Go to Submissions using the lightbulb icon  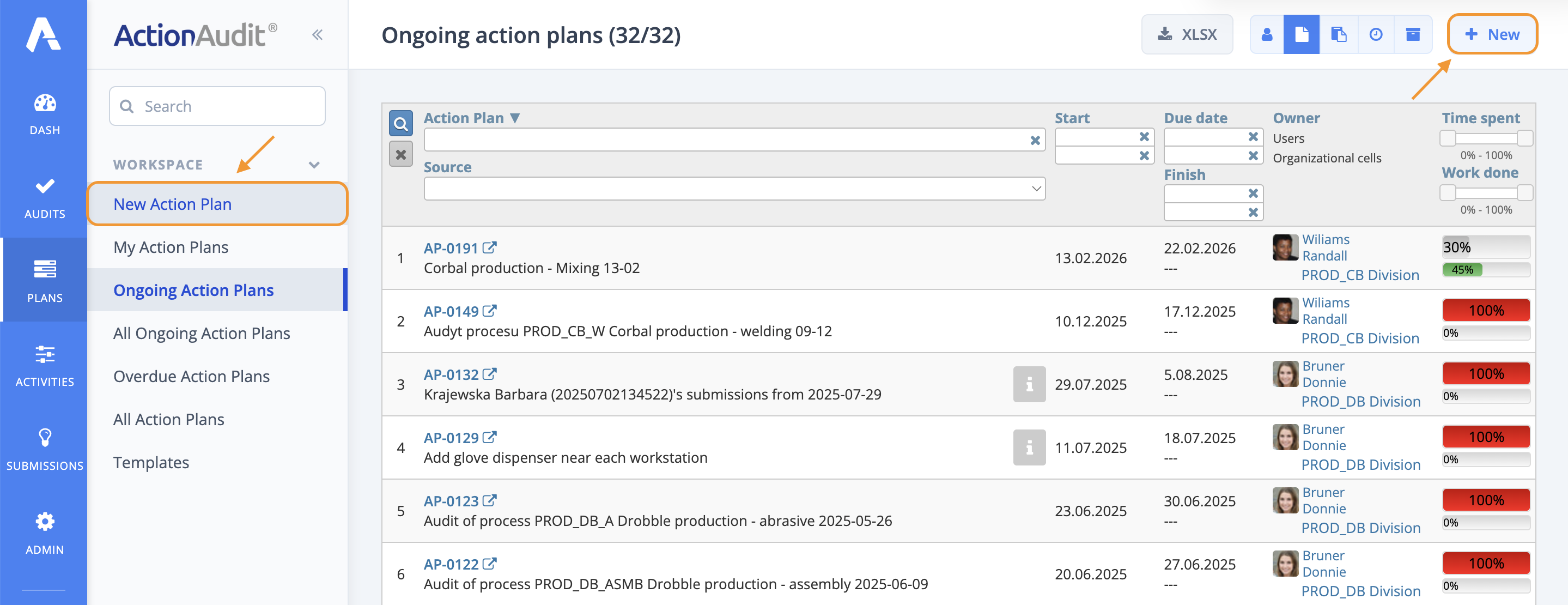click(x=45, y=449)
